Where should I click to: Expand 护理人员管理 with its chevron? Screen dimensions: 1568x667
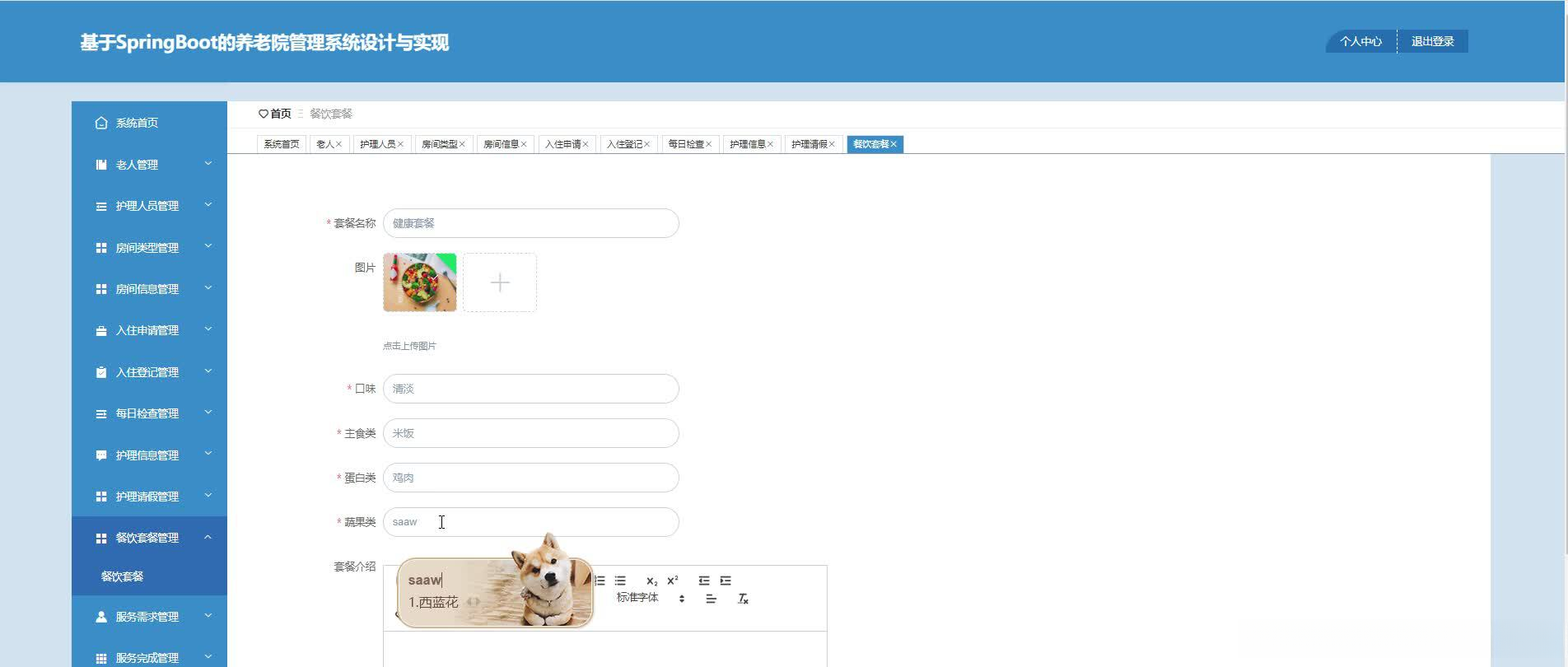click(x=208, y=205)
